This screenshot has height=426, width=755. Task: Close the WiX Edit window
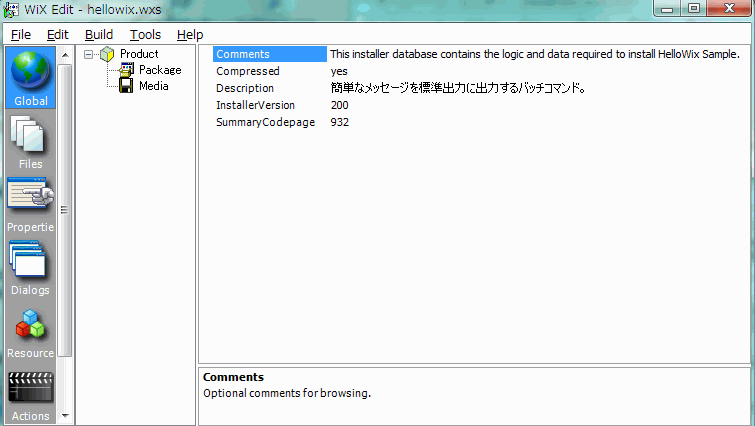point(729,9)
